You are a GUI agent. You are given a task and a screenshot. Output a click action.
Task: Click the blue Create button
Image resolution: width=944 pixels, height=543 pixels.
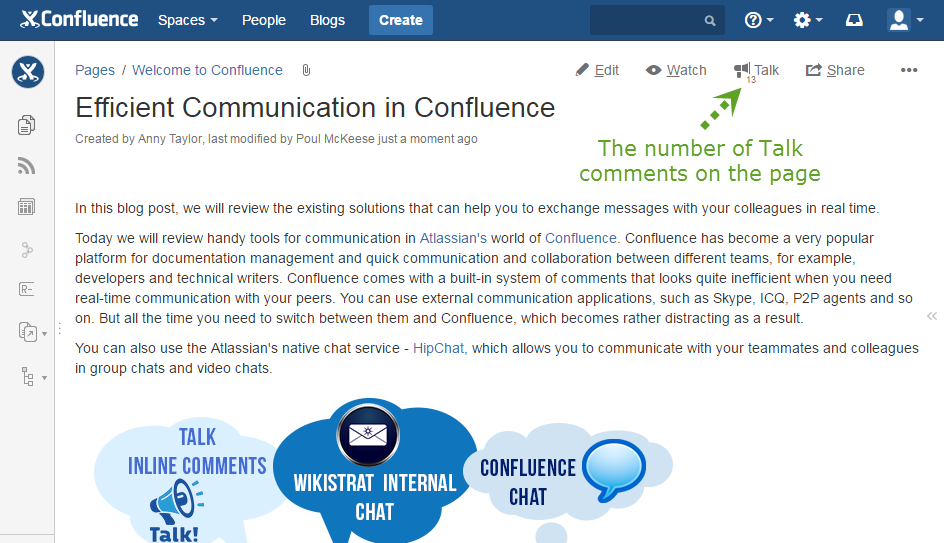(401, 20)
